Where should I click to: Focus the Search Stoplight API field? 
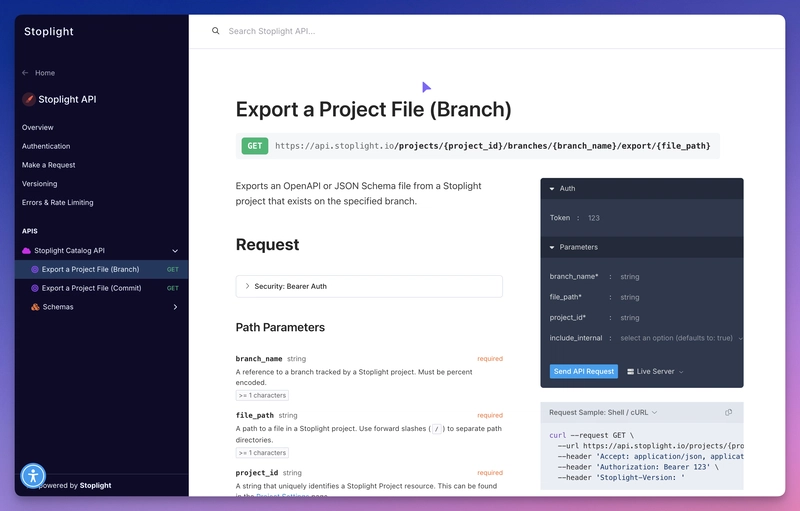(x=272, y=31)
